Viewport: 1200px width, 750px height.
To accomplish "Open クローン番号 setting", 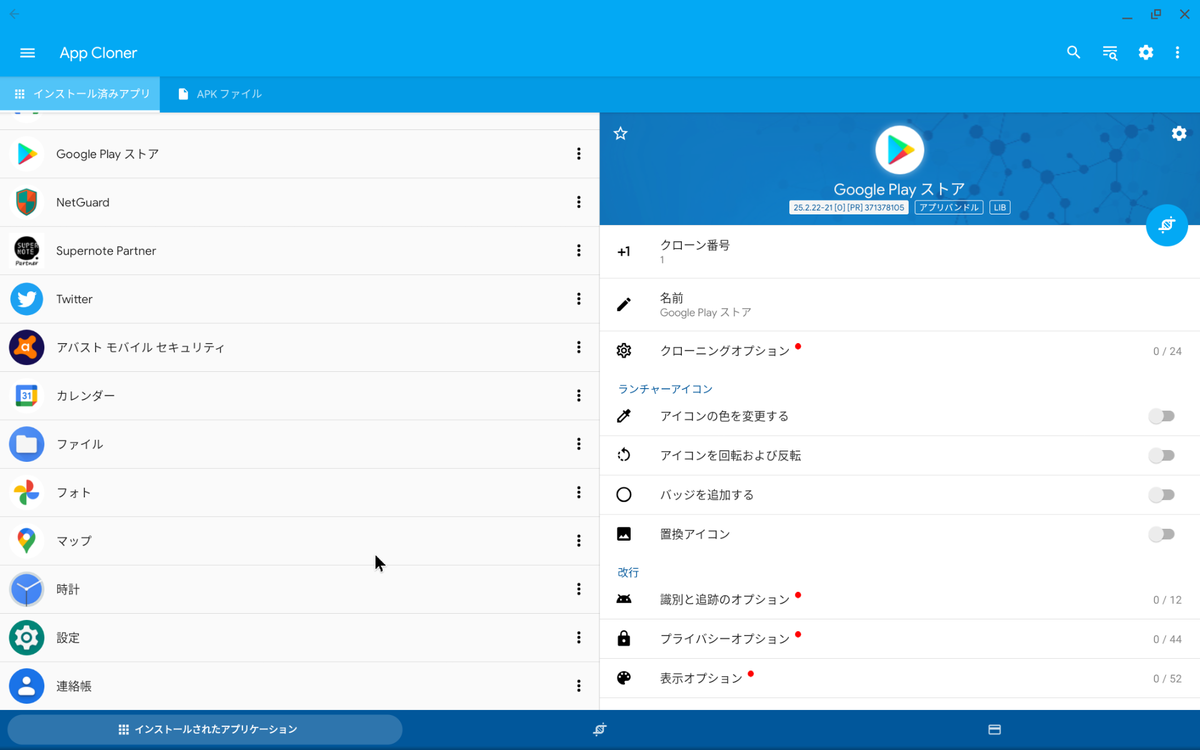I will click(900, 252).
